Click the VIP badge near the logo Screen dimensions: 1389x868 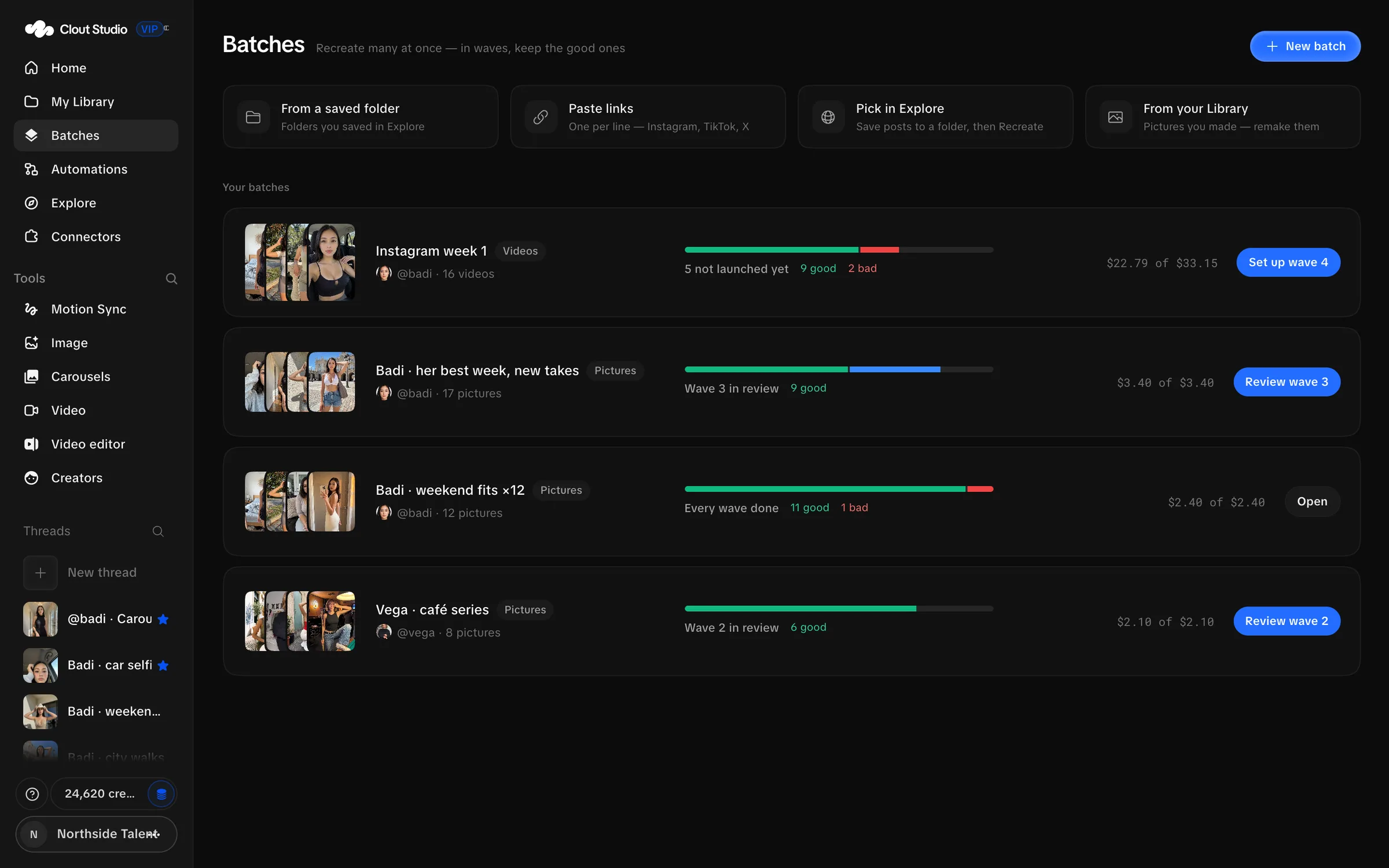[149, 29]
